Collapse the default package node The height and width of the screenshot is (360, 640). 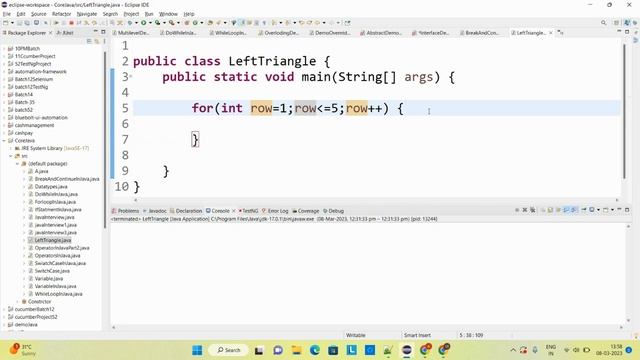[18, 164]
